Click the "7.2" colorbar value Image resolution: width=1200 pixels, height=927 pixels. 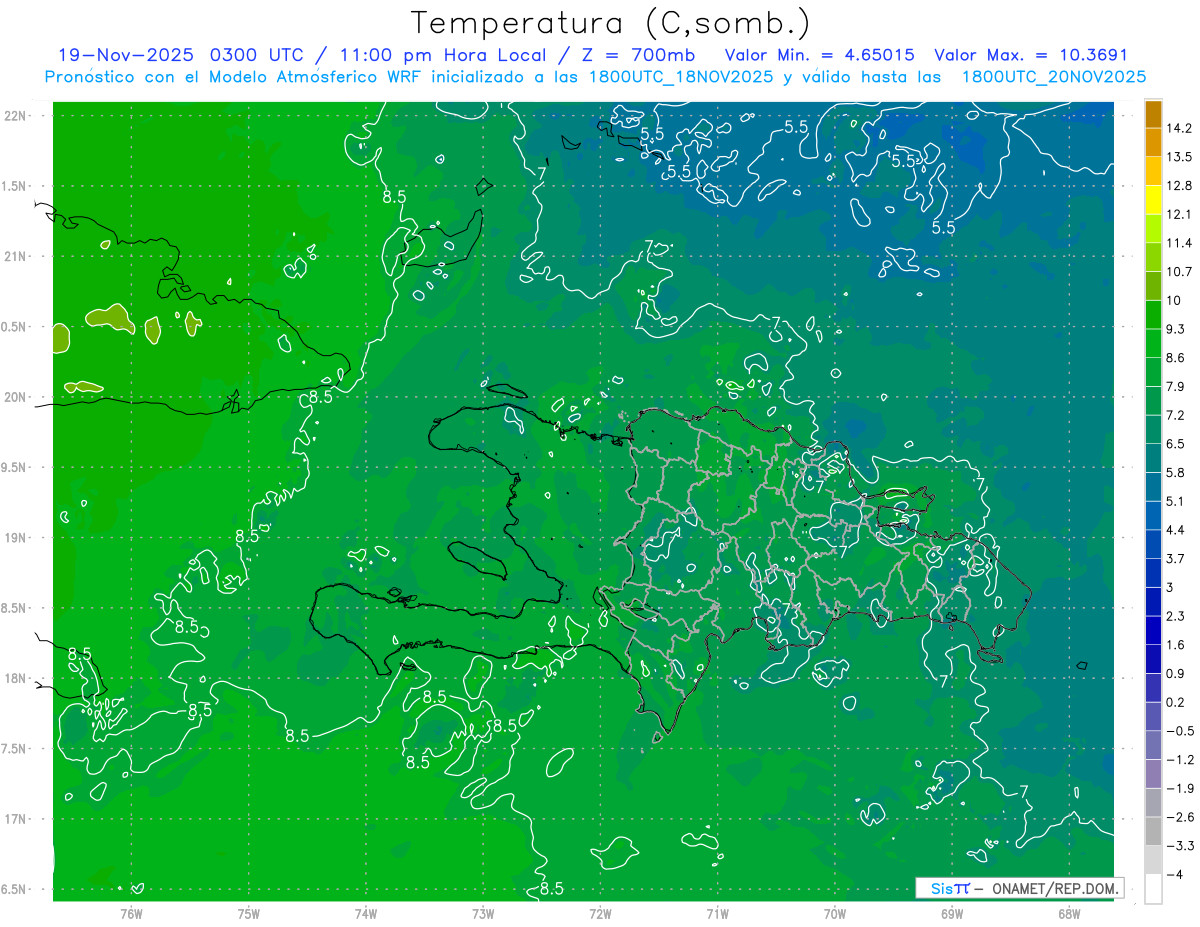tap(1176, 415)
